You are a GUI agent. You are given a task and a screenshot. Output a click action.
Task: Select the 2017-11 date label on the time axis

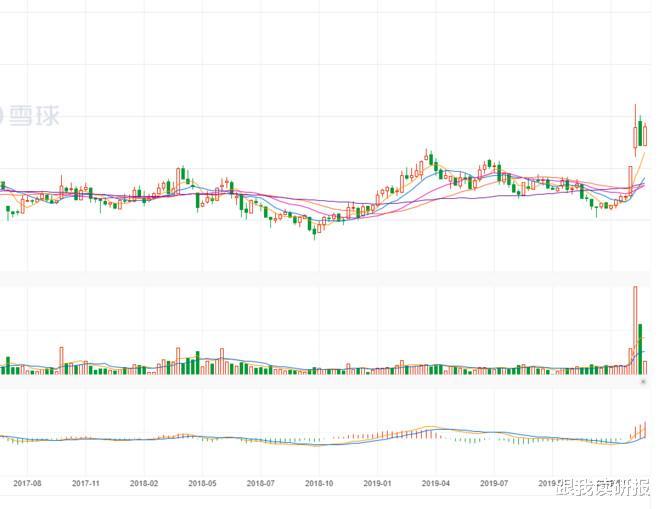86,483
